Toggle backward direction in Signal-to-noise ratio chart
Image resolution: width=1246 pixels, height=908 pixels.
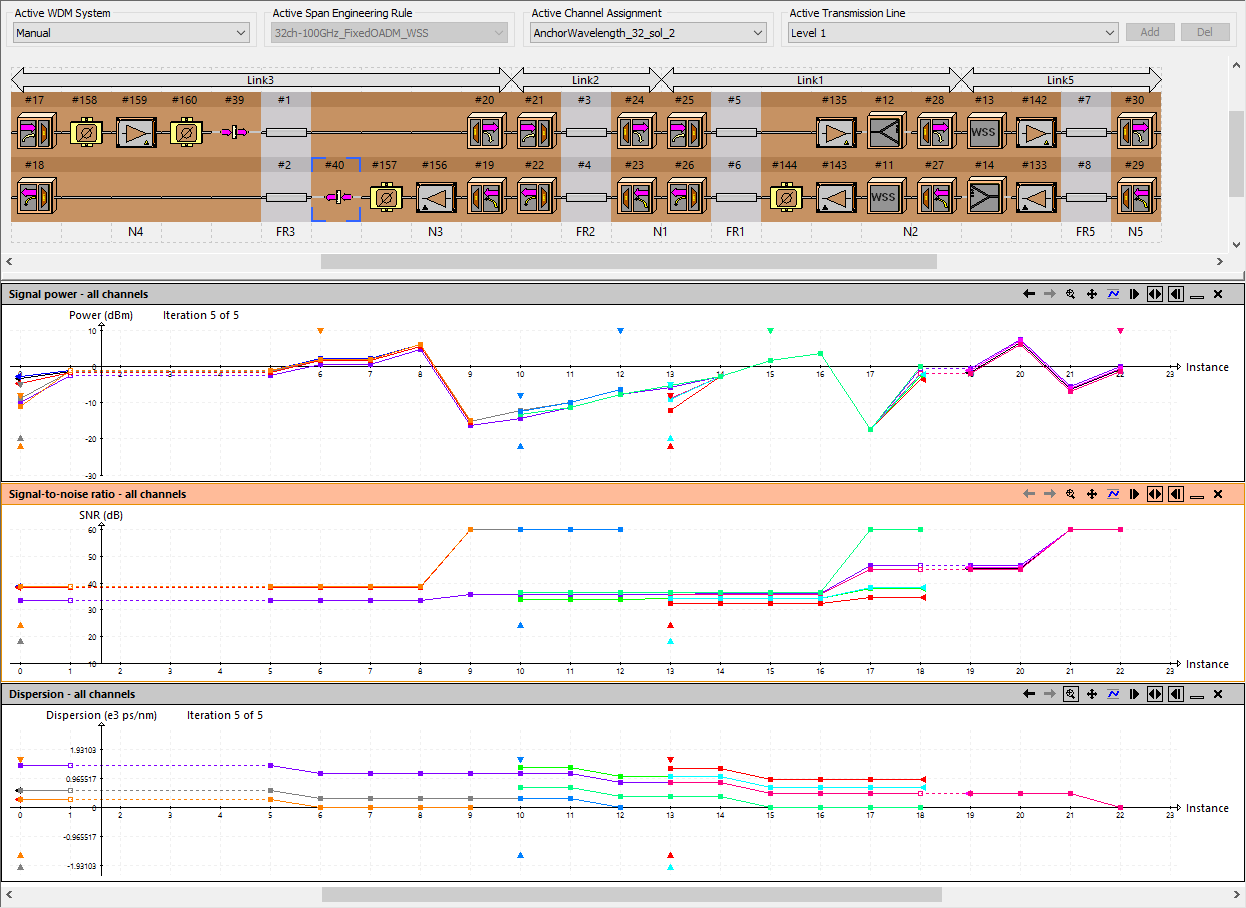(1176, 494)
